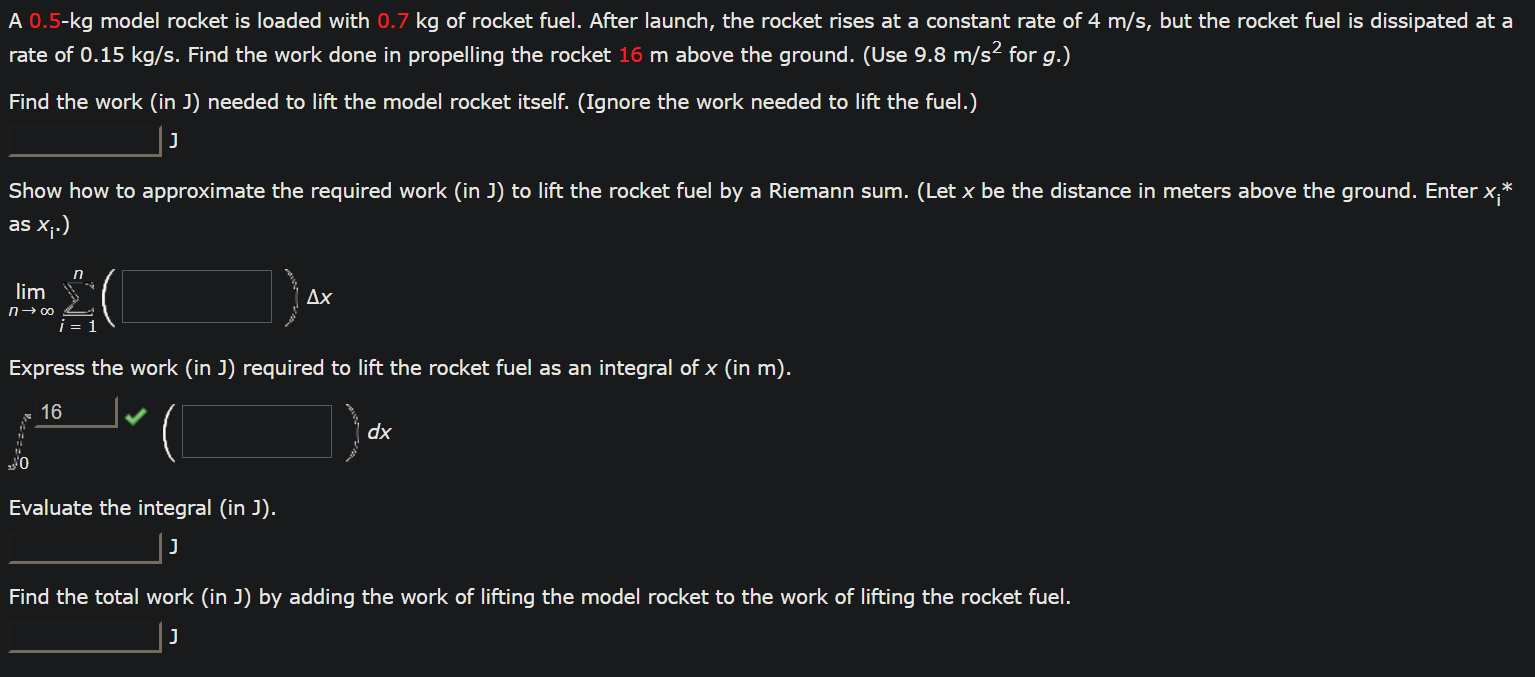Click the Δx symbol after the sum parentheses

320,297
